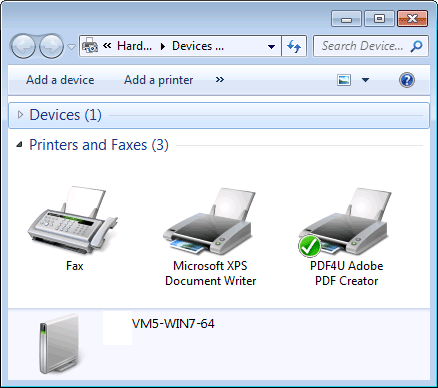Image resolution: width=438 pixels, height=388 pixels.
Task: Open the recent pages dropdown arrow
Action: click(71, 47)
